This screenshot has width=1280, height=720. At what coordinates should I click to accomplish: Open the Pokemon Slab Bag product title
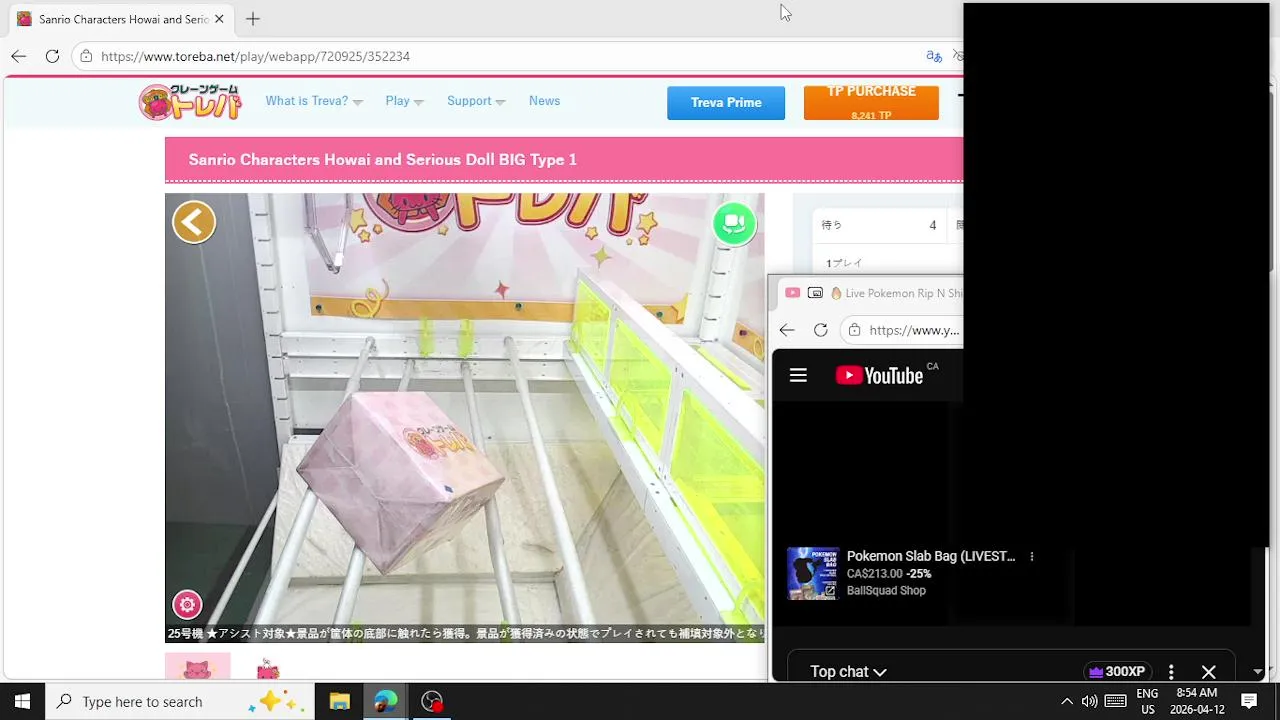click(930, 556)
